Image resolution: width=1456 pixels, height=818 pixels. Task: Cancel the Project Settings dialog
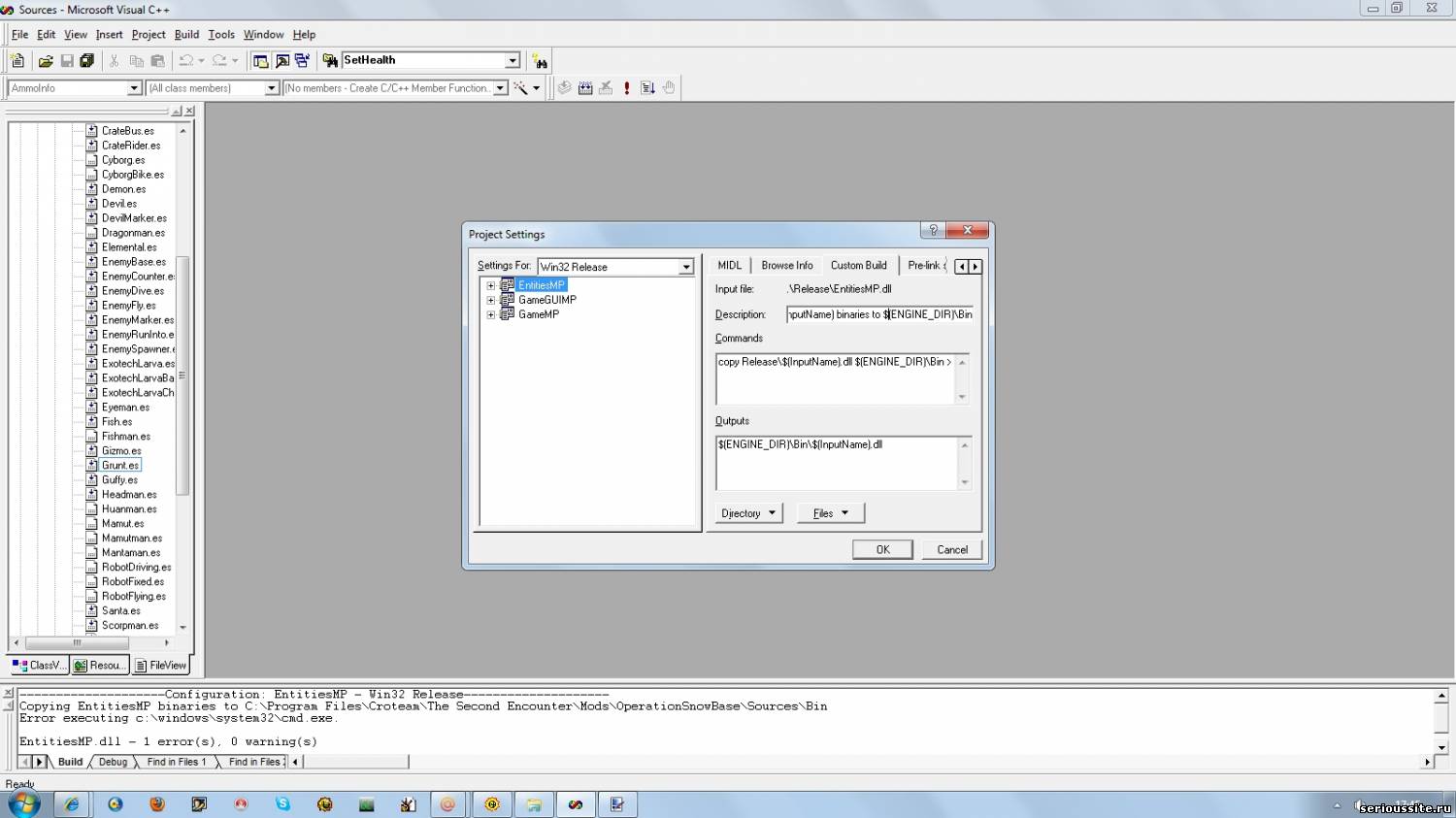pyautogui.click(x=951, y=549)
